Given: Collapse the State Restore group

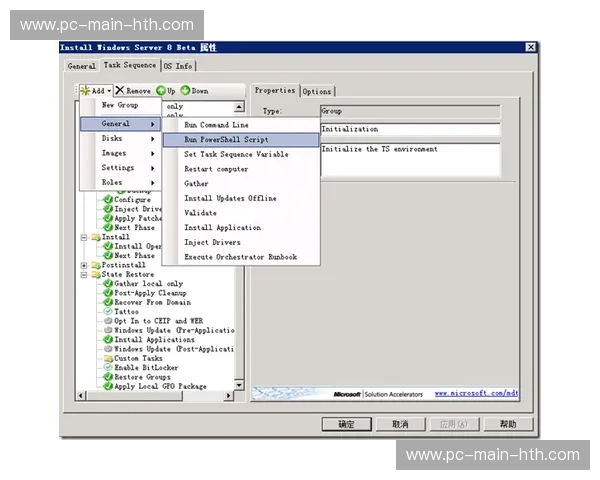Looking at the screenshot, I should pyautogui.click(x=84, y=275).
